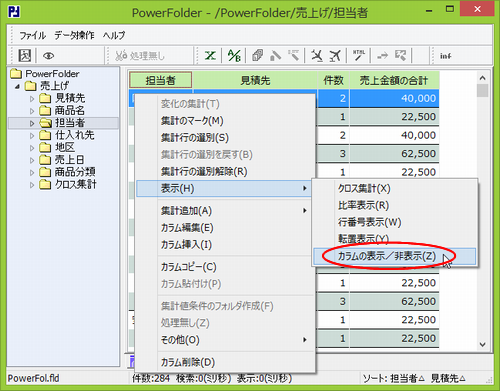
Task: Click the scrollbar down arrow in table
Action: [x=482, y=344]
